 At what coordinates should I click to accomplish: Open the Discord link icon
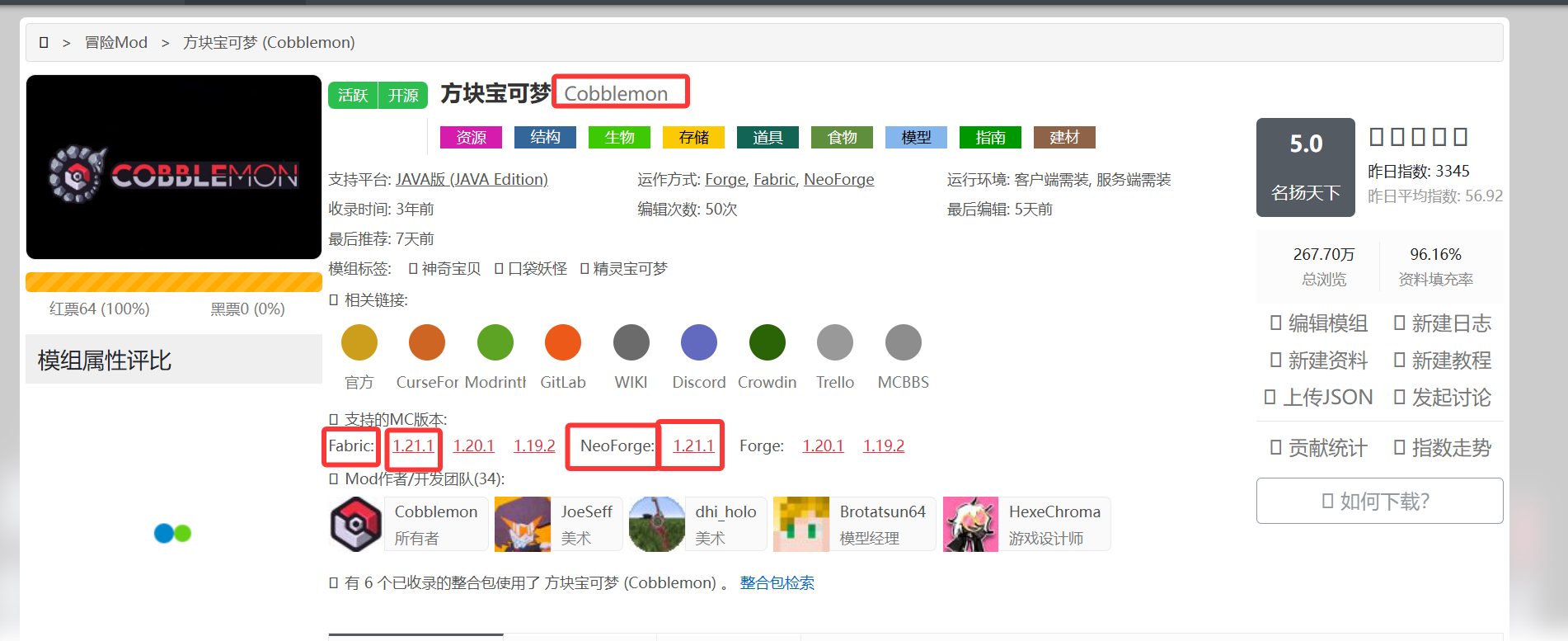[699, 342]
